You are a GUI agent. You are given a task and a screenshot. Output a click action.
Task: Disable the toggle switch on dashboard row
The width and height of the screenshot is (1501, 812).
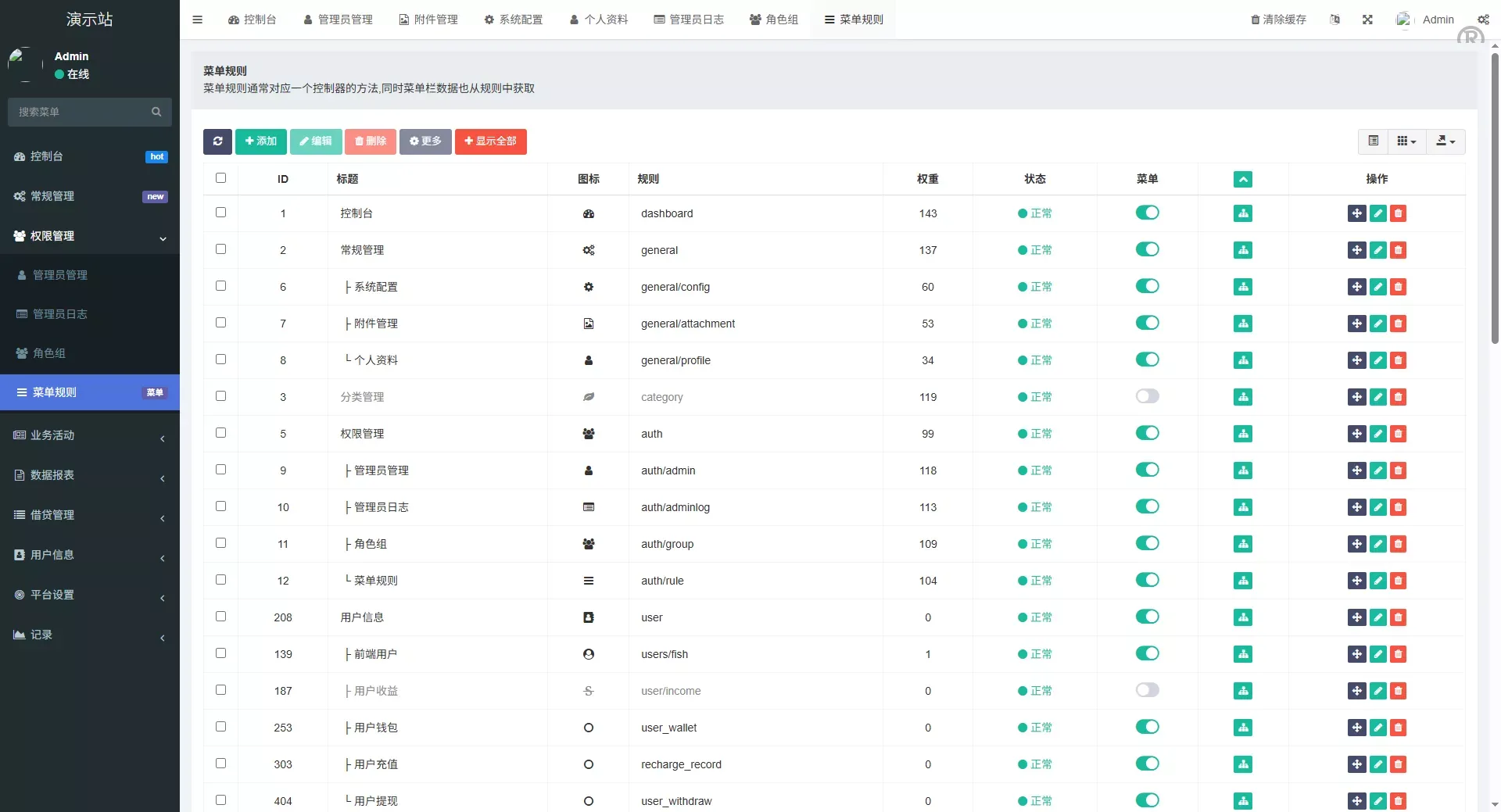[1148, 213]
